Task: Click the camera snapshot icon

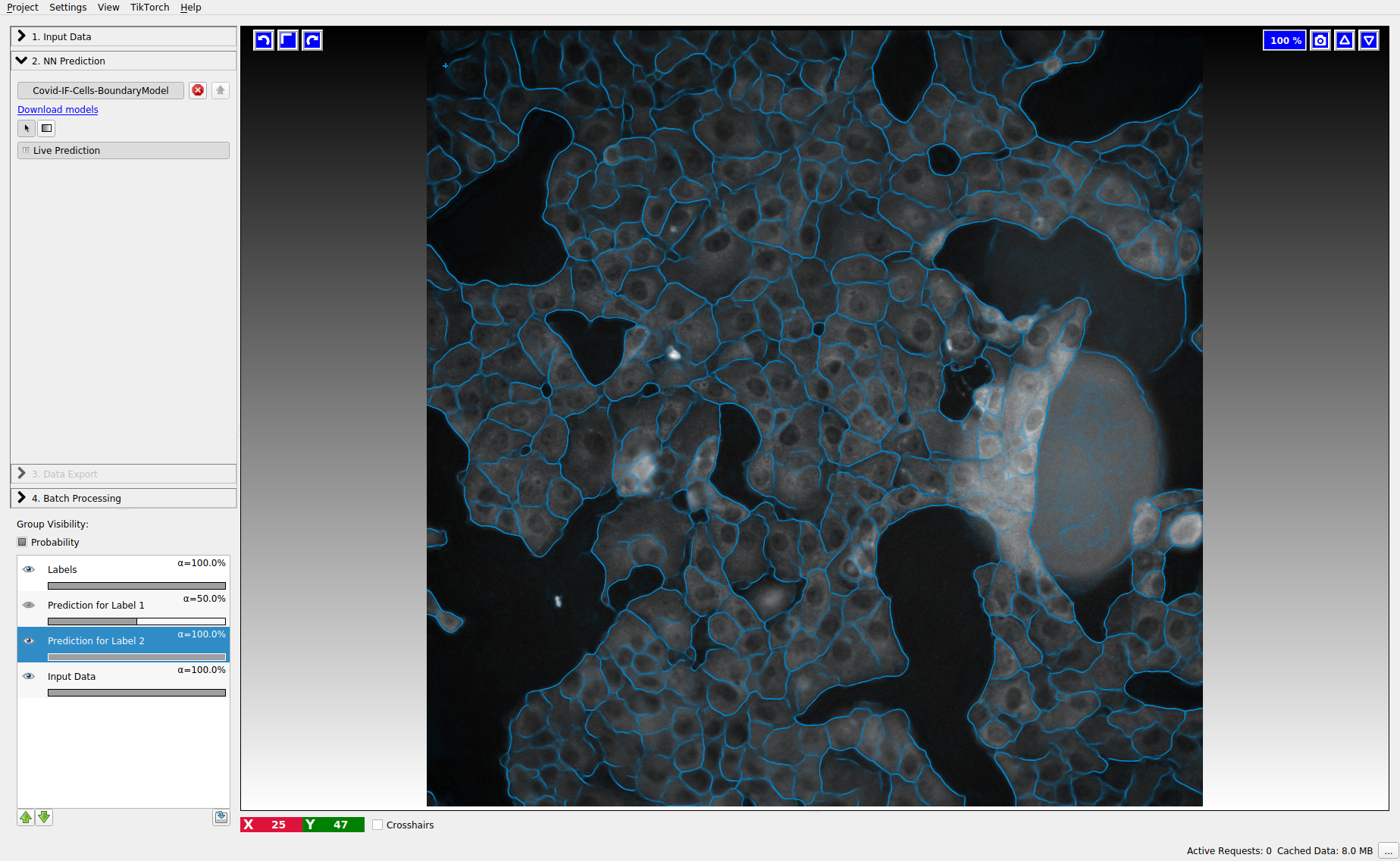Action: [1320, 40]
